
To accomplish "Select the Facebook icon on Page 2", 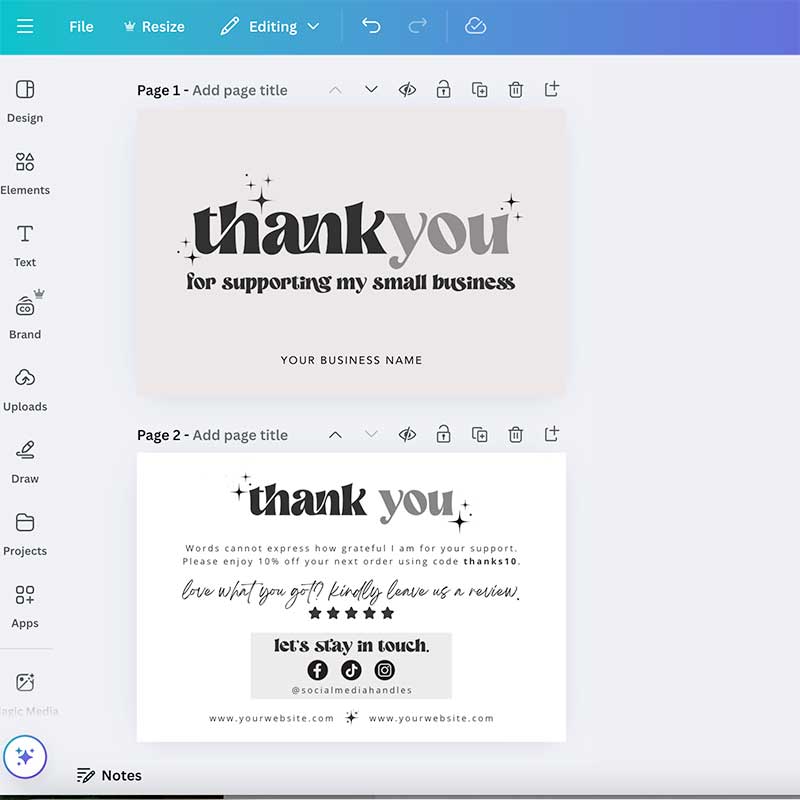I will (317, 670).
